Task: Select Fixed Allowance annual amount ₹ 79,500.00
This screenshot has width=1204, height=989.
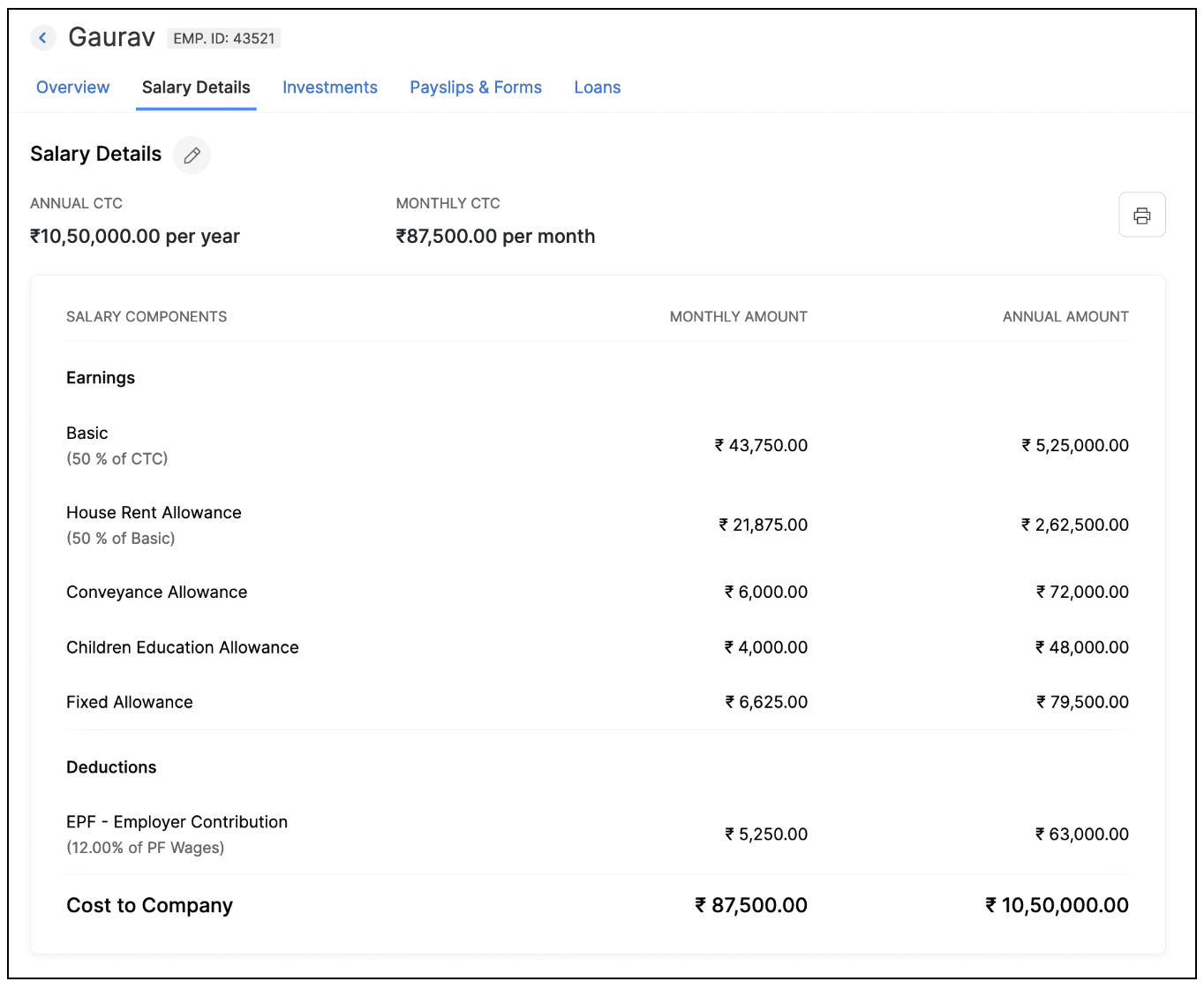Action: click(x=1082, y=703)
